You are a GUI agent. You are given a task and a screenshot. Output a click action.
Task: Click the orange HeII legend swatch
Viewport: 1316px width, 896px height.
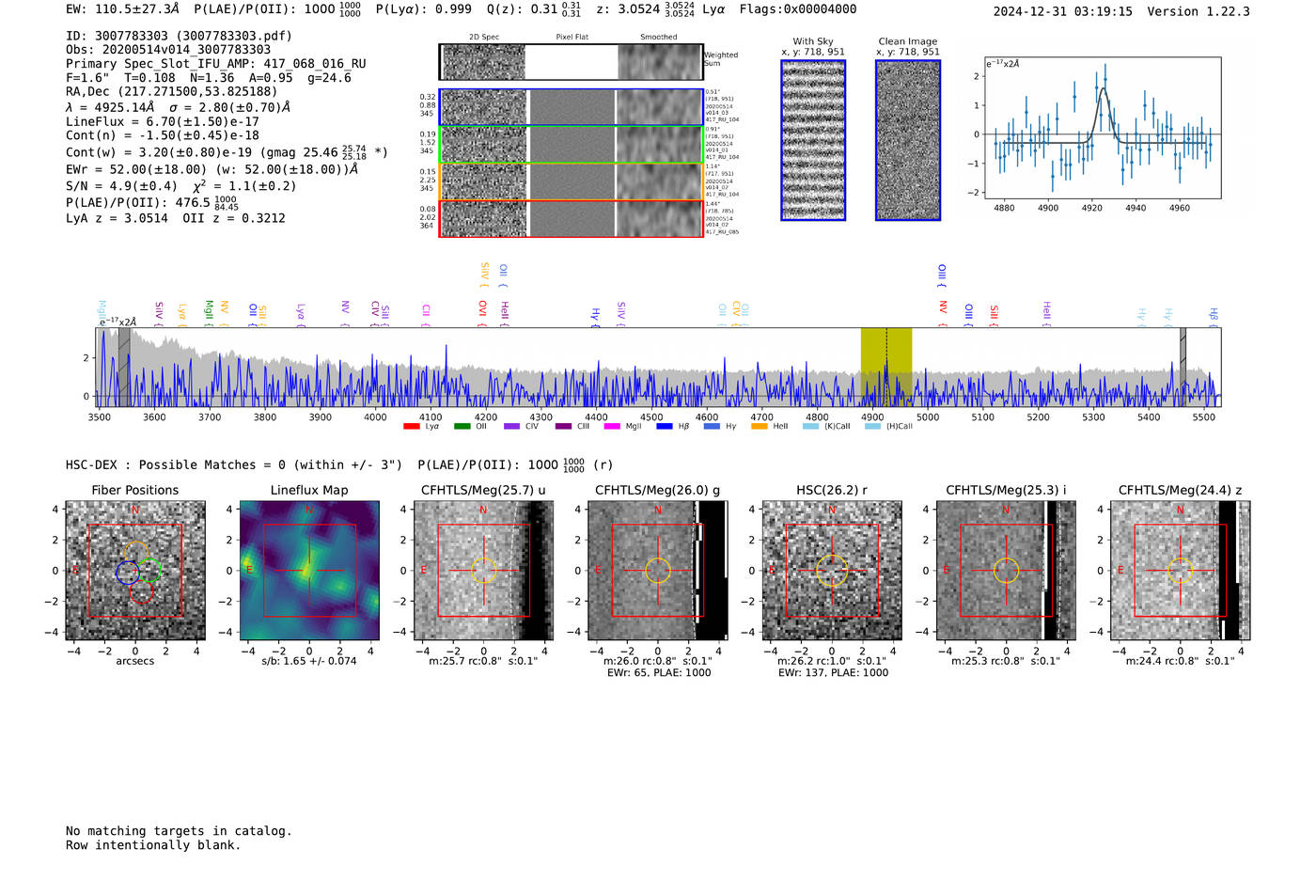(760, 427)
